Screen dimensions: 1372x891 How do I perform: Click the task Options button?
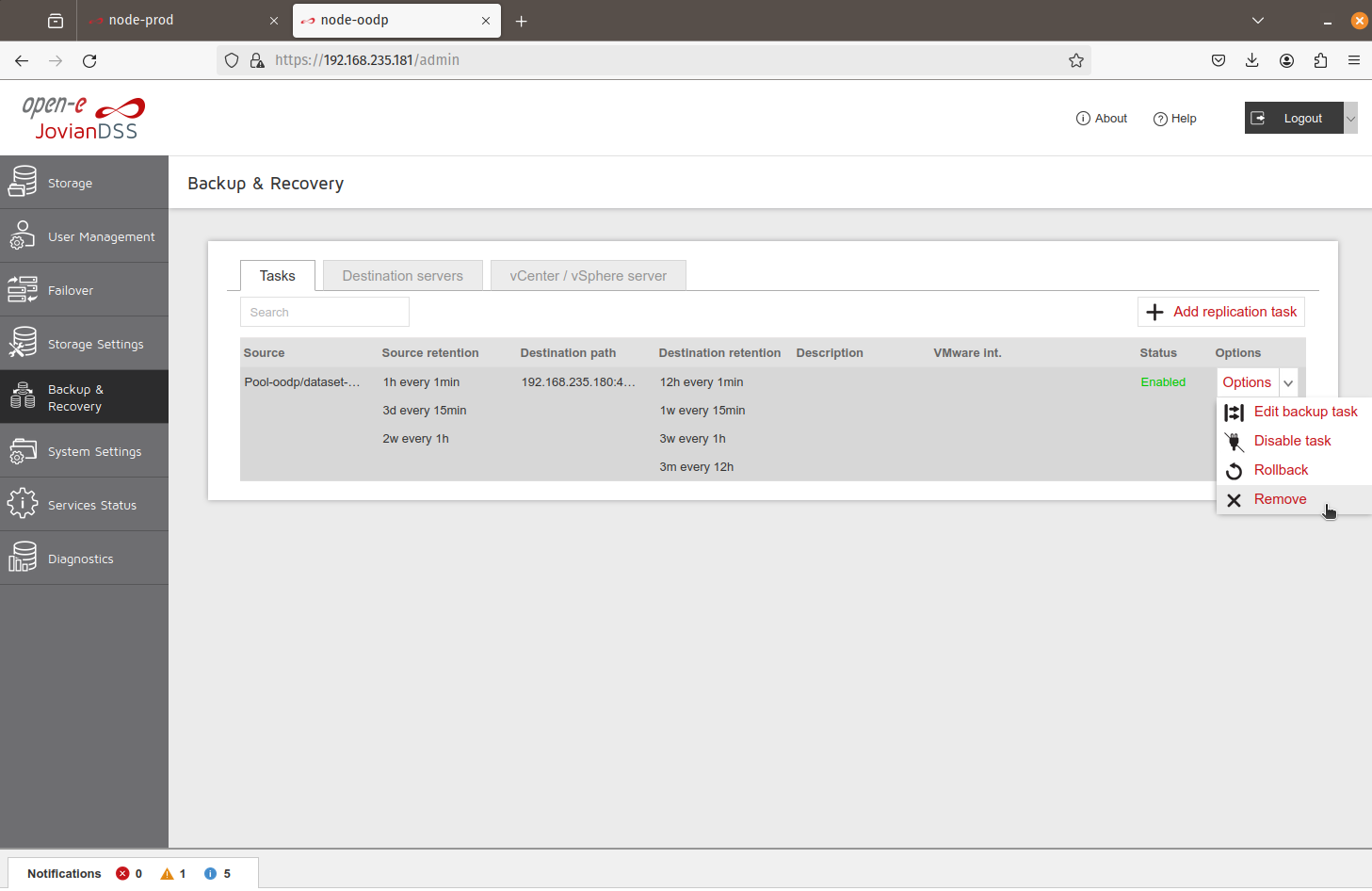click(1247, 382)
